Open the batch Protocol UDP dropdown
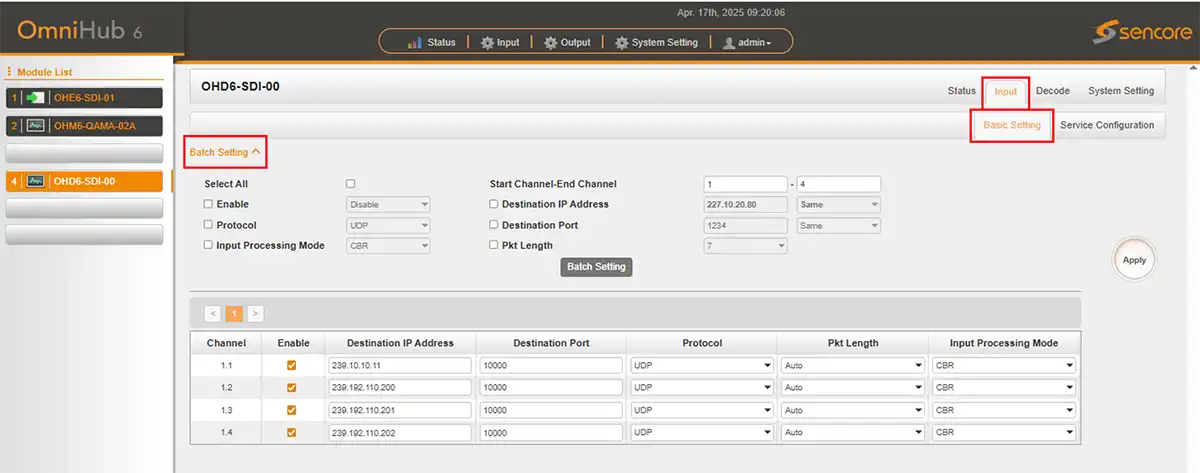This screenshot has width=1200, height=473. click(387, 226)
